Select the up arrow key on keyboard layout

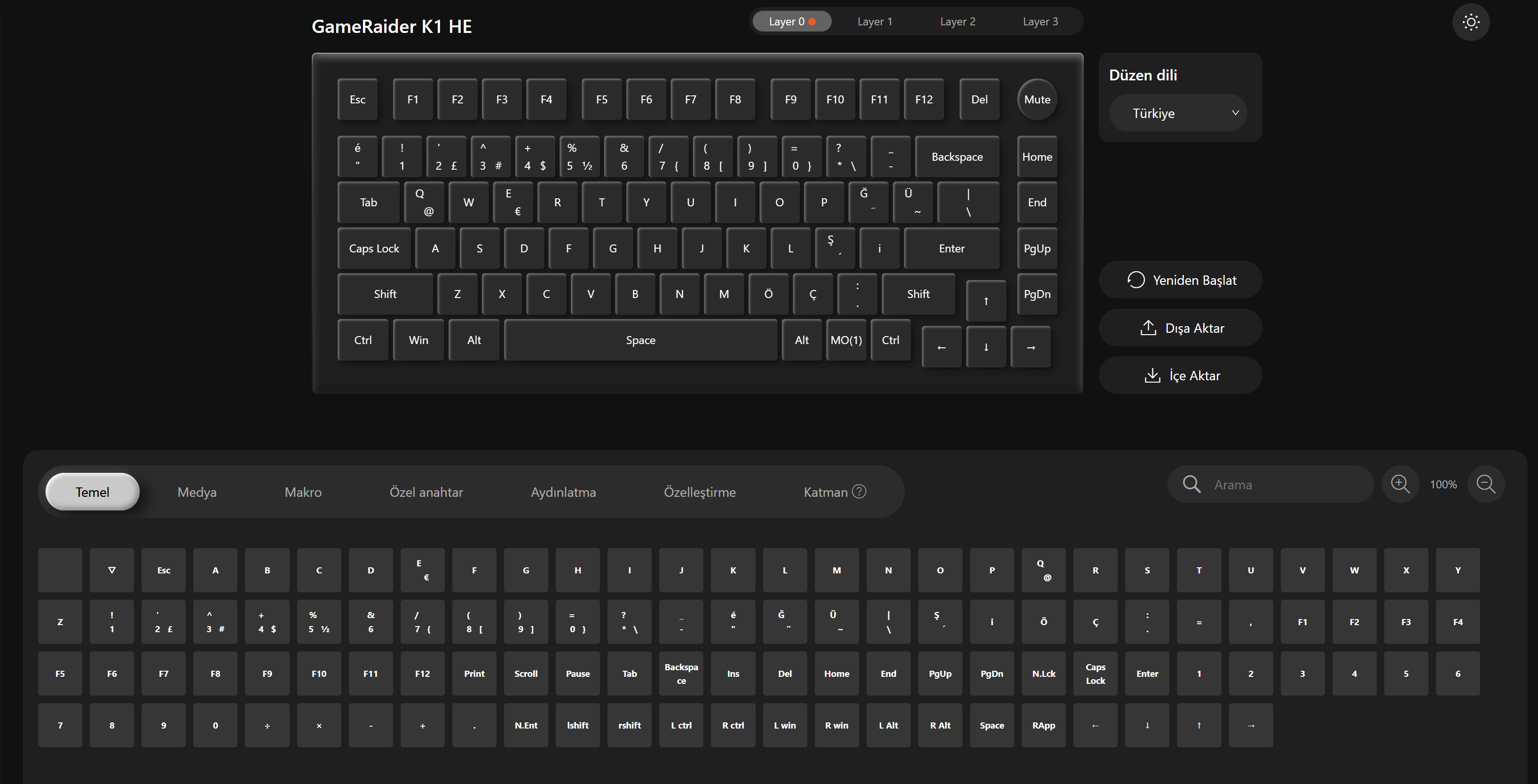pyautogui.click(x=986, y=301)
